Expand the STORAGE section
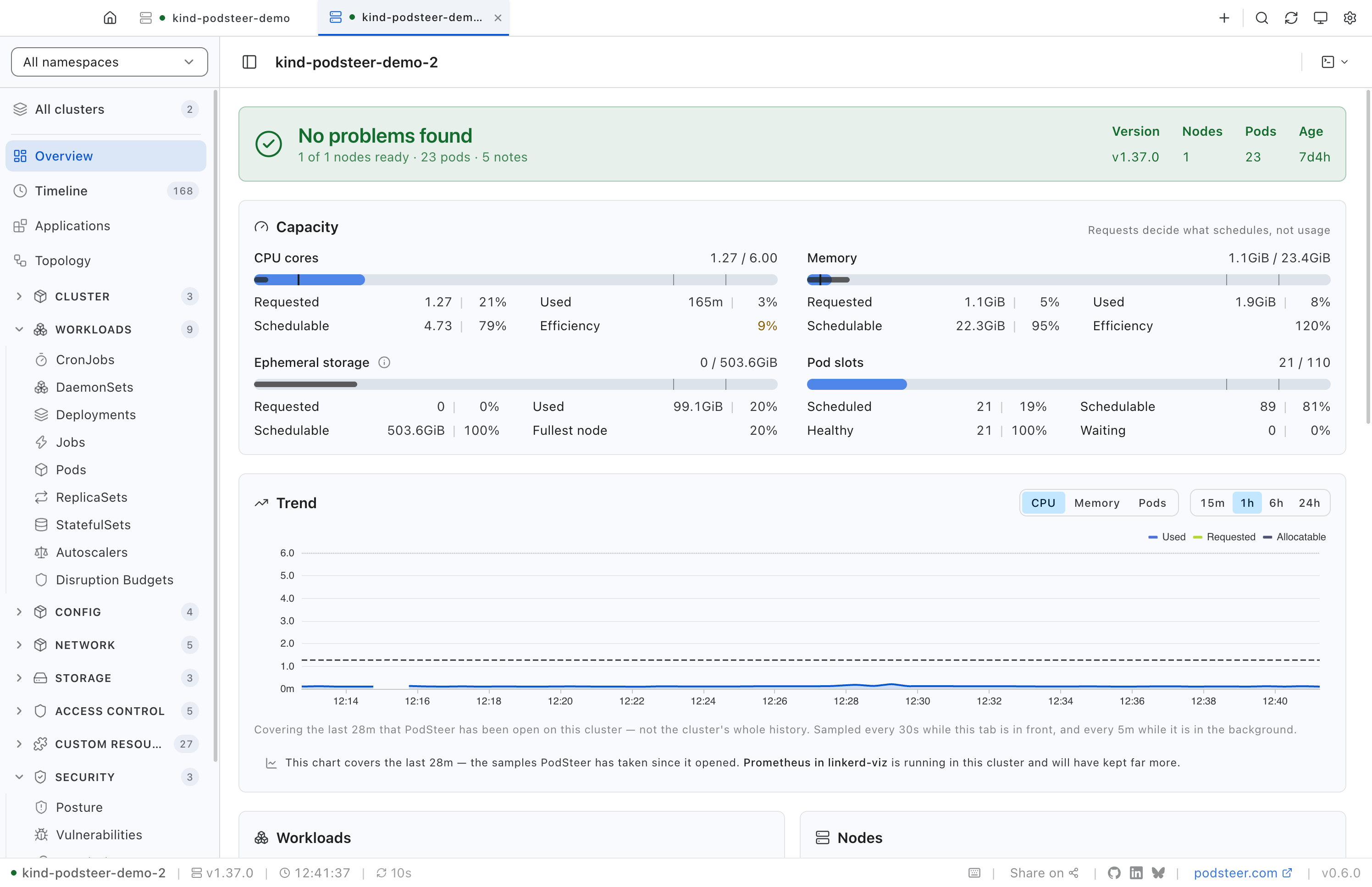This screenshot has width=1372, height=887. pos(106,678)
